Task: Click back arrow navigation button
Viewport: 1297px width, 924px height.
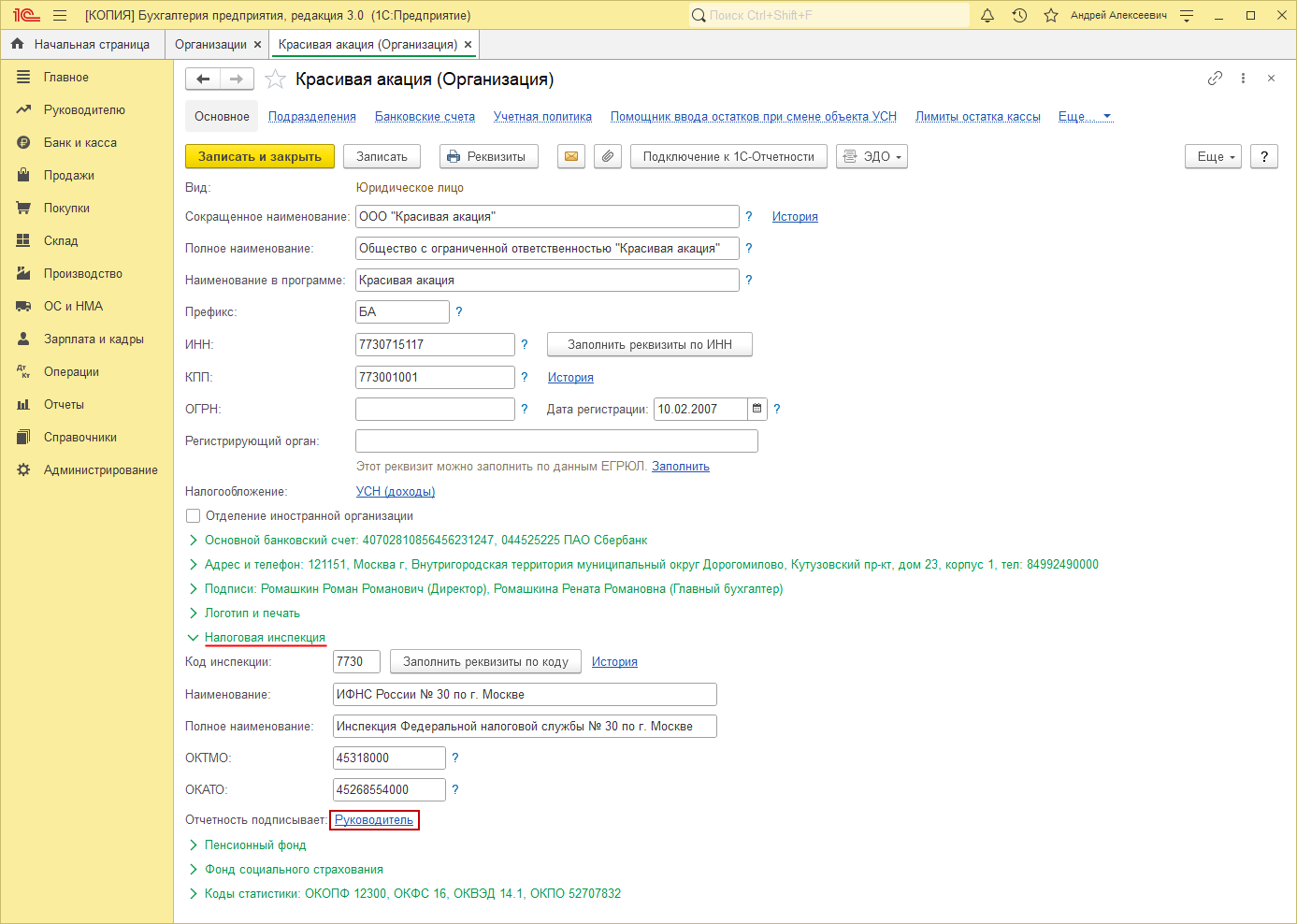Action: click(203, 79)
